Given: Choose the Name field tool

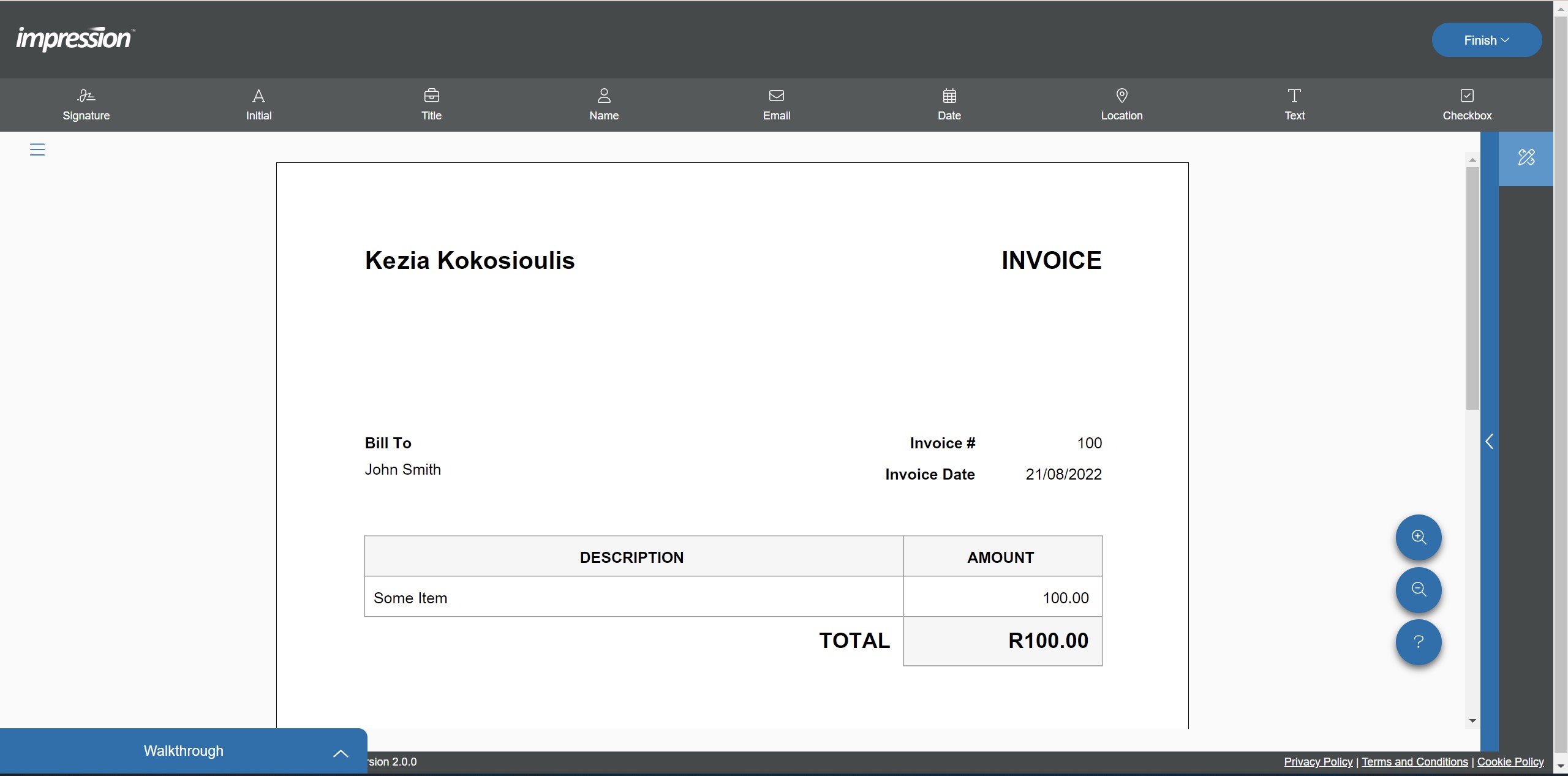Looking at the screenshot, I should coord(604,105).
